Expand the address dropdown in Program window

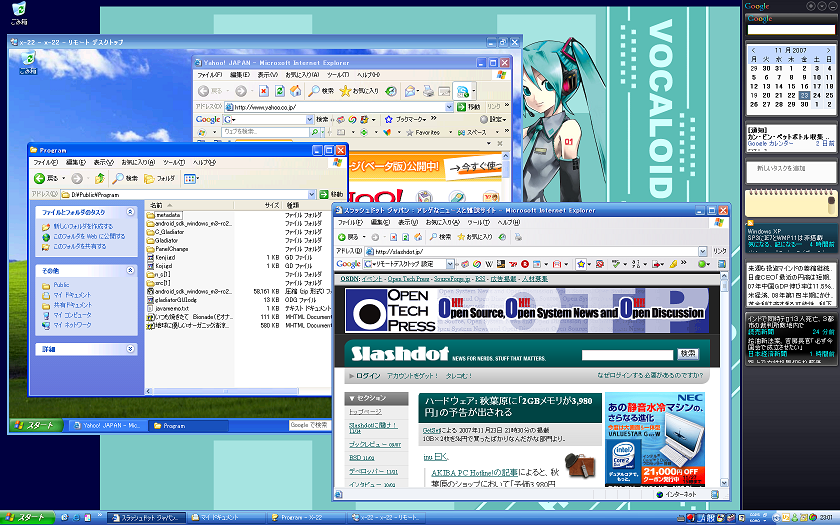coord(311,194)
